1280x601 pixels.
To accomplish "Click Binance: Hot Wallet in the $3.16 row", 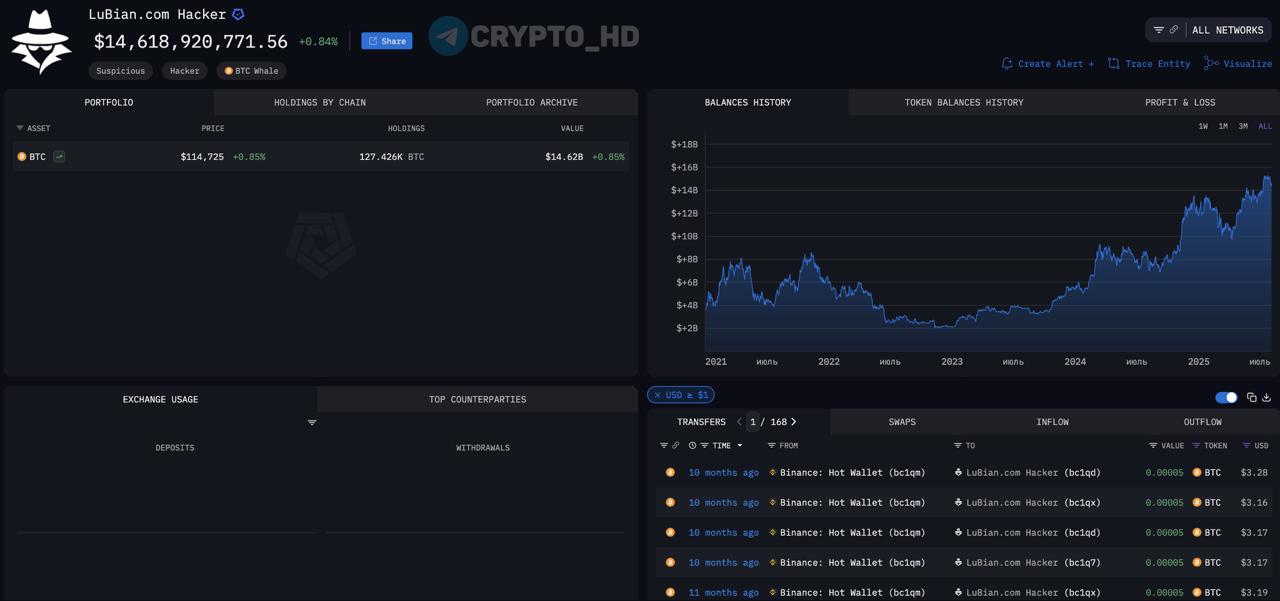I will pos(853,503).
